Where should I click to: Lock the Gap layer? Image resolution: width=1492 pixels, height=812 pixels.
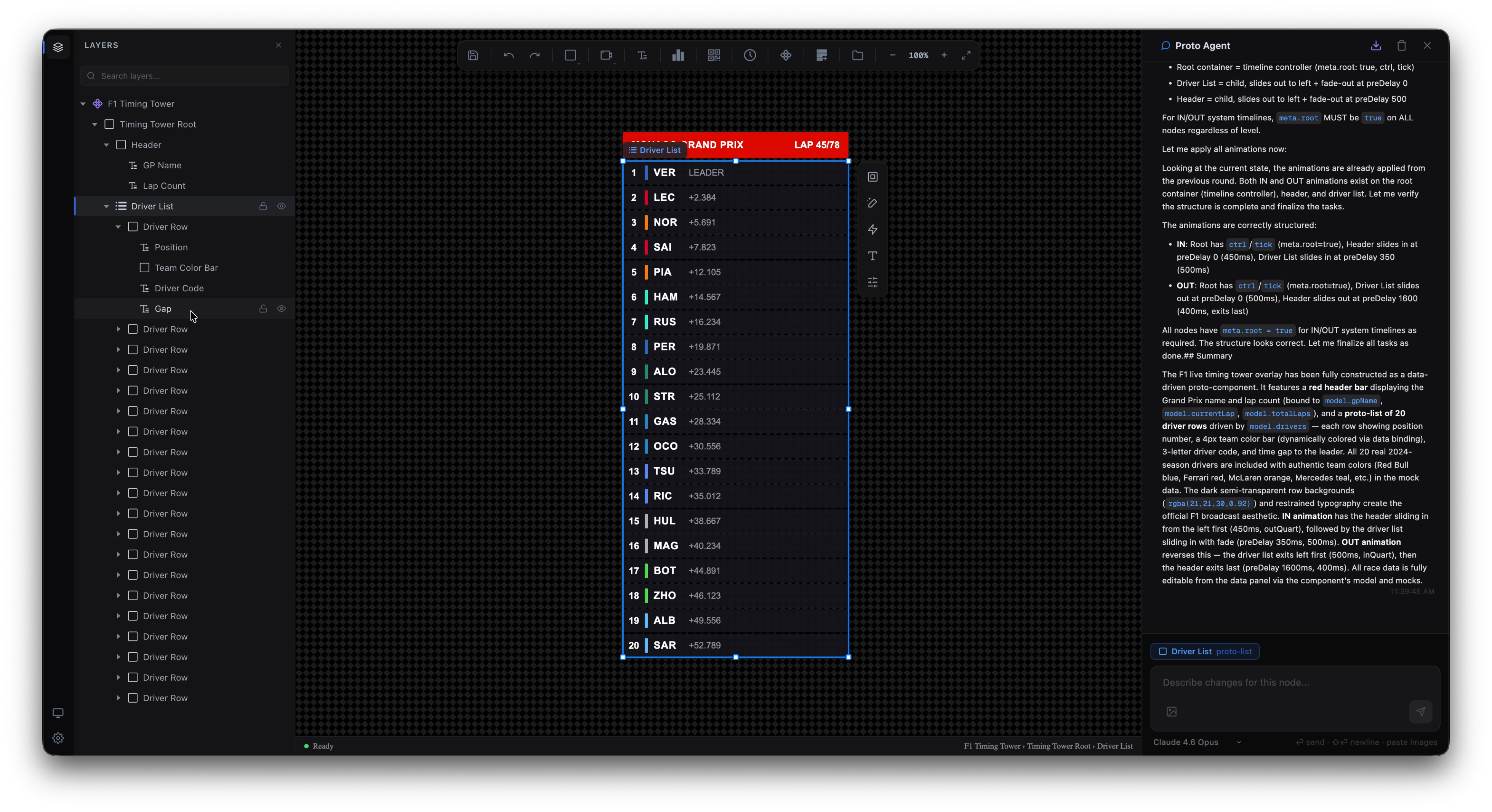pos(263,309)
